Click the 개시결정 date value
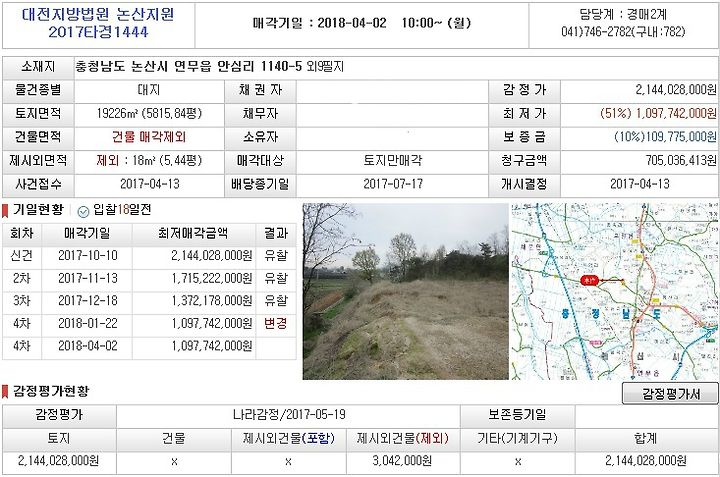720x477 pixels. coord(639,184)
